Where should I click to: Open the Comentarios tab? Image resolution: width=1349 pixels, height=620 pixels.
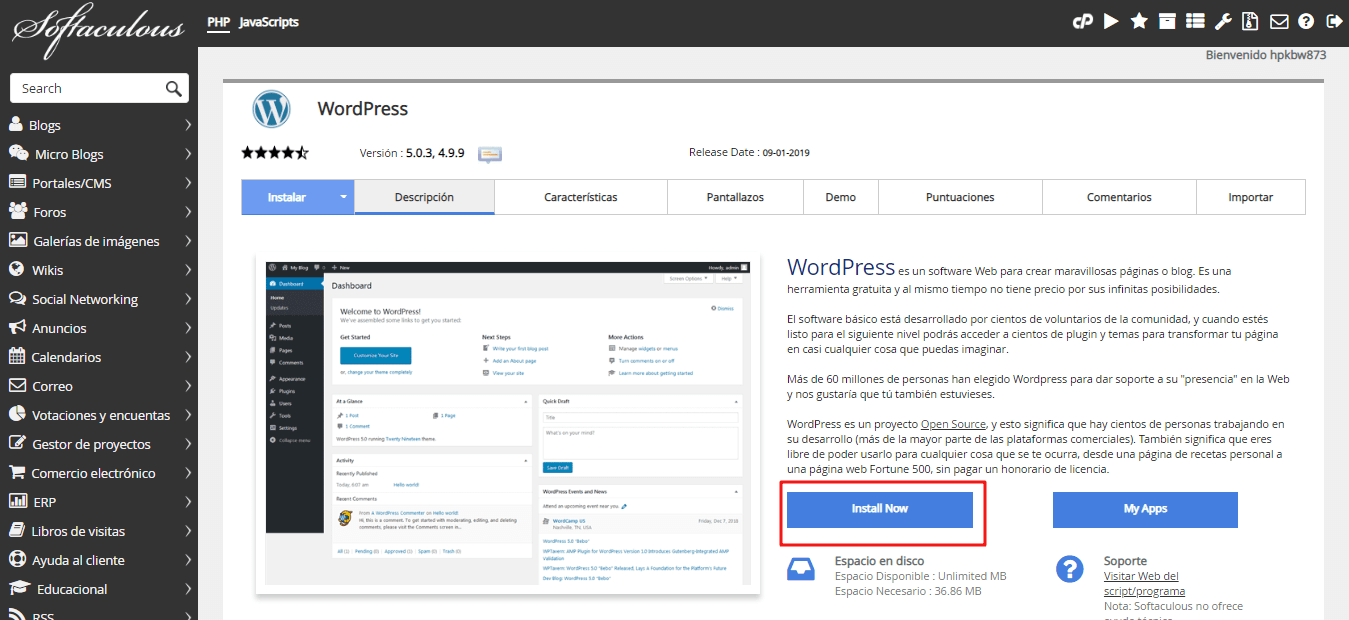click(x=1119, y=197)
